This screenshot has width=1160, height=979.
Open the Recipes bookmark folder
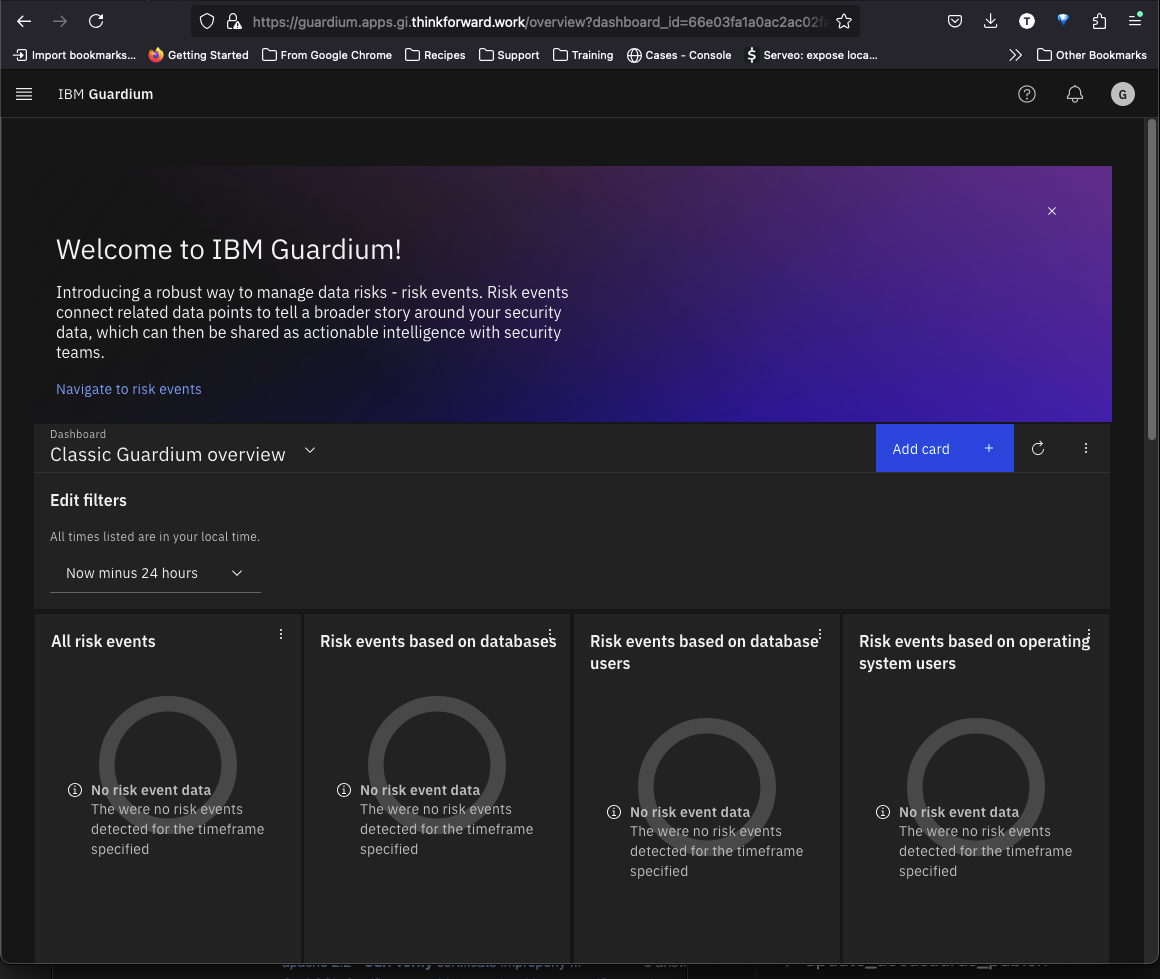coord(435,55)
